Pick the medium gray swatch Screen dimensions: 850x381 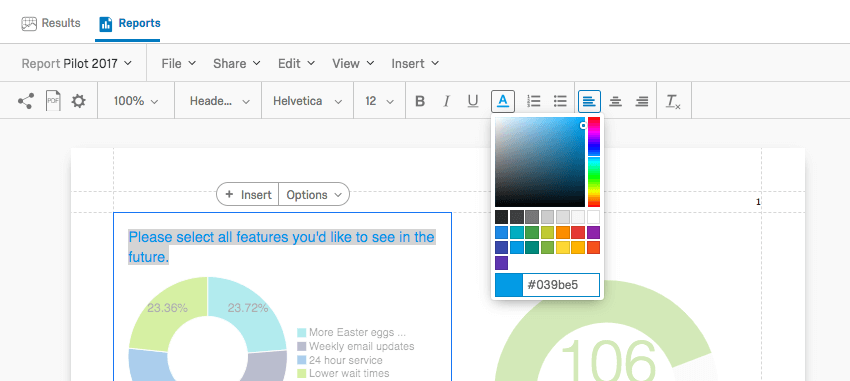tap(532, 217)
